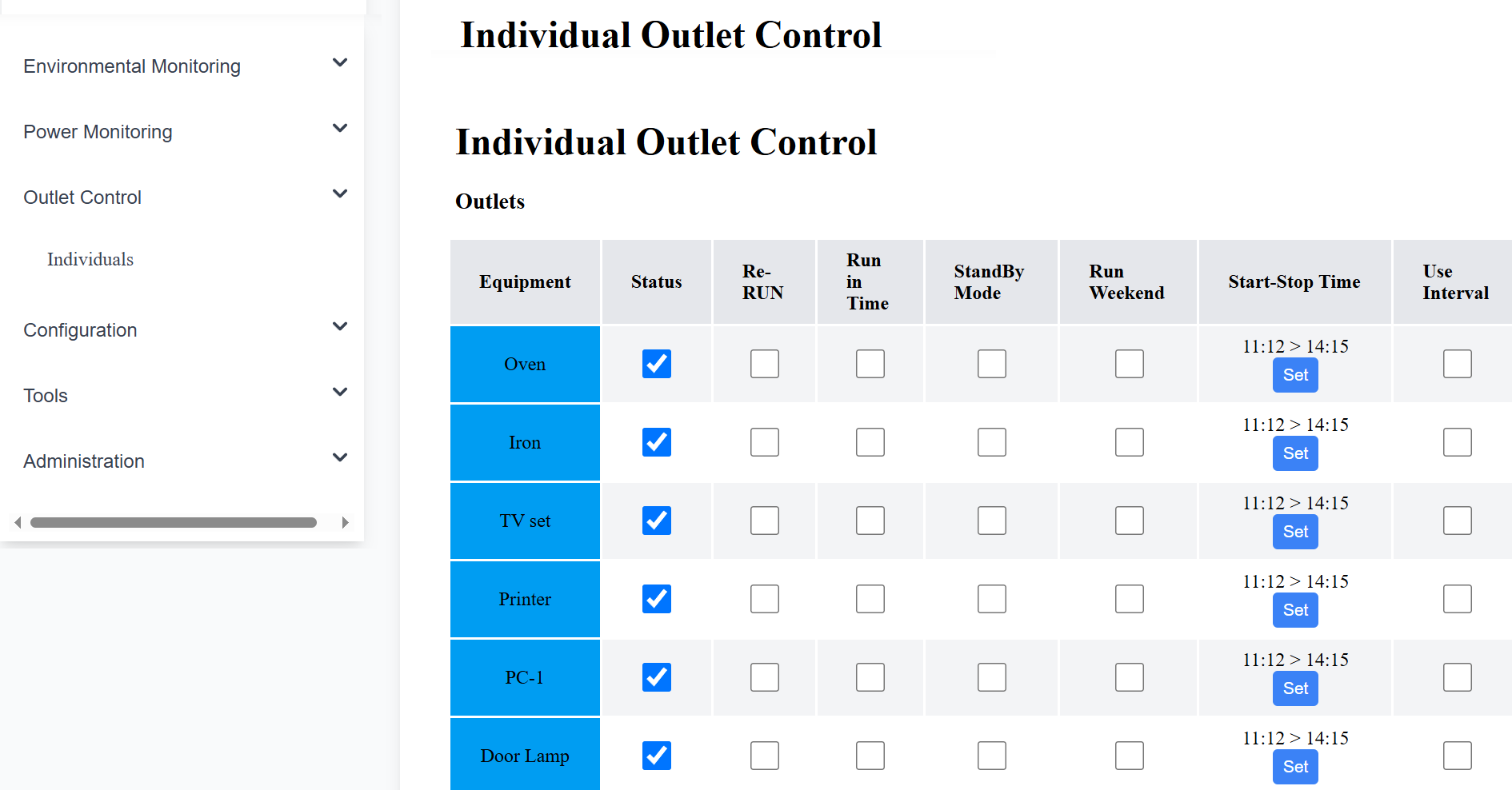Select the Door Lamp equipment cell

tap(525, 755)
